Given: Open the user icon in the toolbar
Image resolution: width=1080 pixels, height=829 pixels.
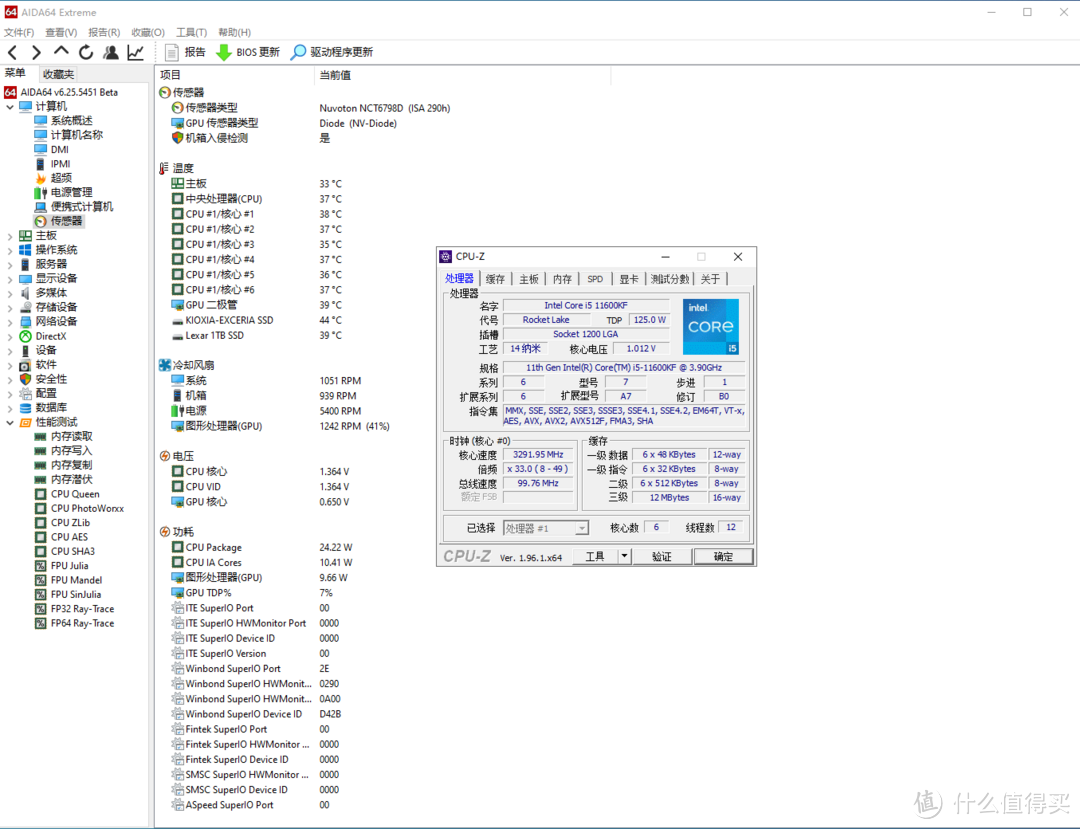Looking at the screenshot, I should pyautogui.click(x=110, y=52).
